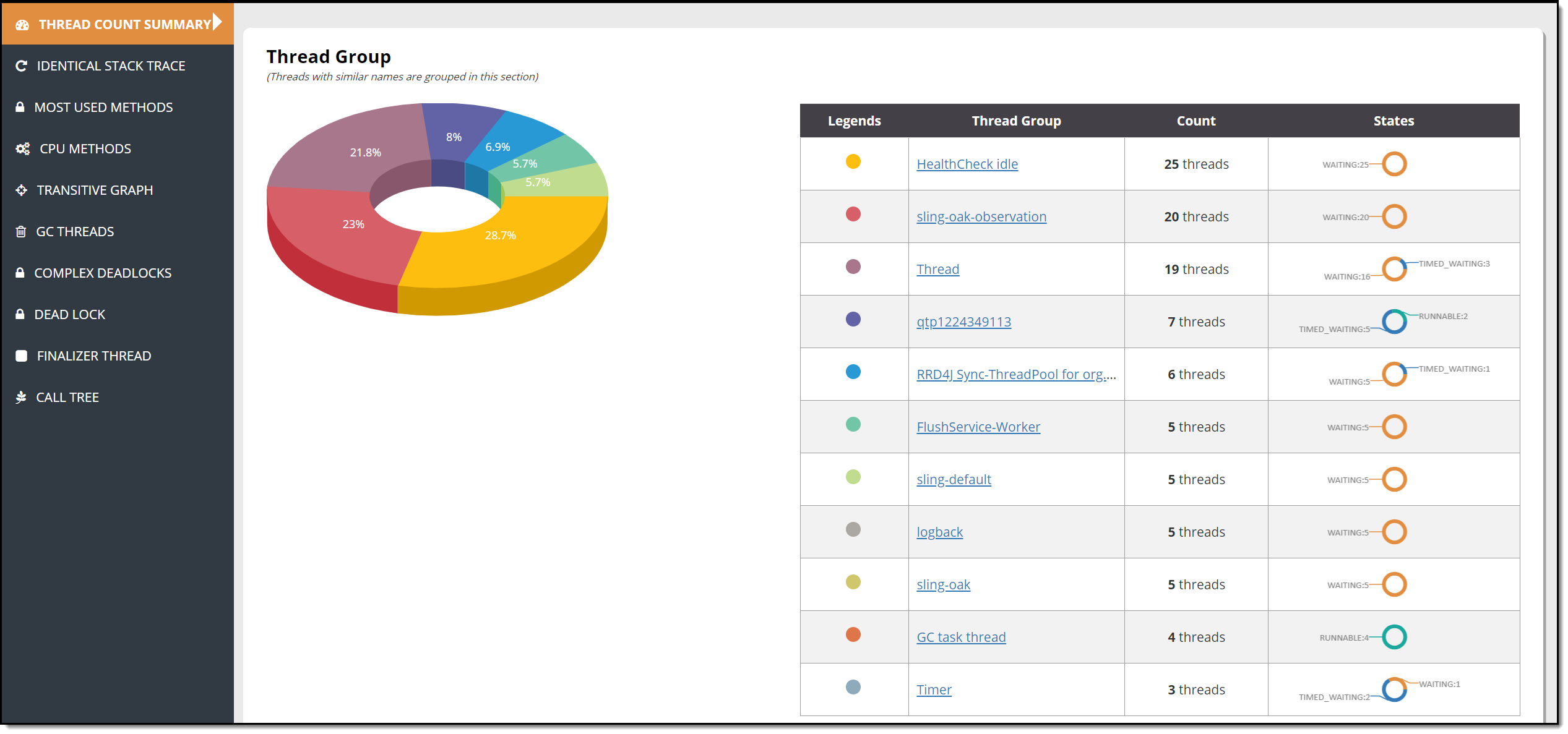Open the sling-oak-observation thread group
The width and height of the screenshot is (1568, 734).
[x=981, y=217]
